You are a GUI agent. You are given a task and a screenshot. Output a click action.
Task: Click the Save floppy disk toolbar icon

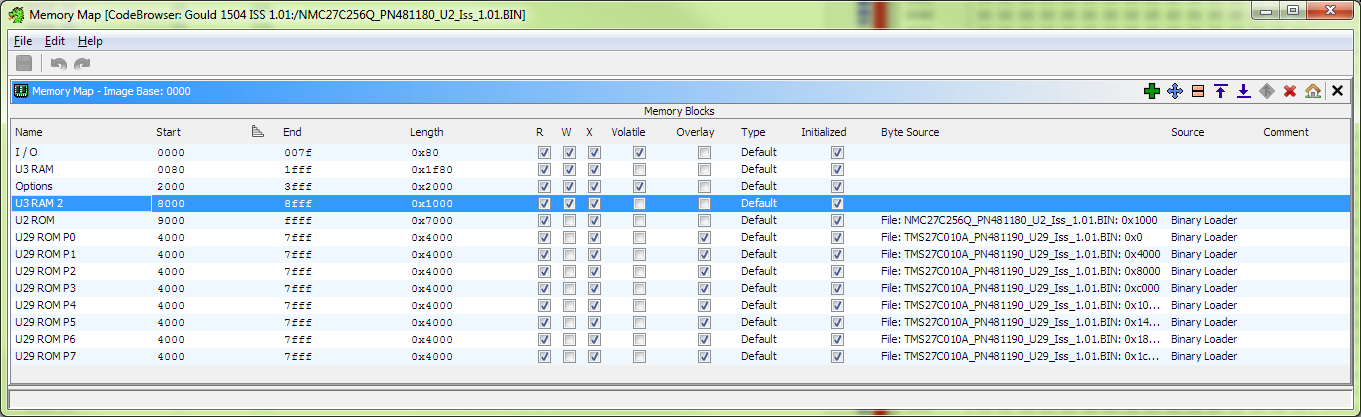click(24, 63)
